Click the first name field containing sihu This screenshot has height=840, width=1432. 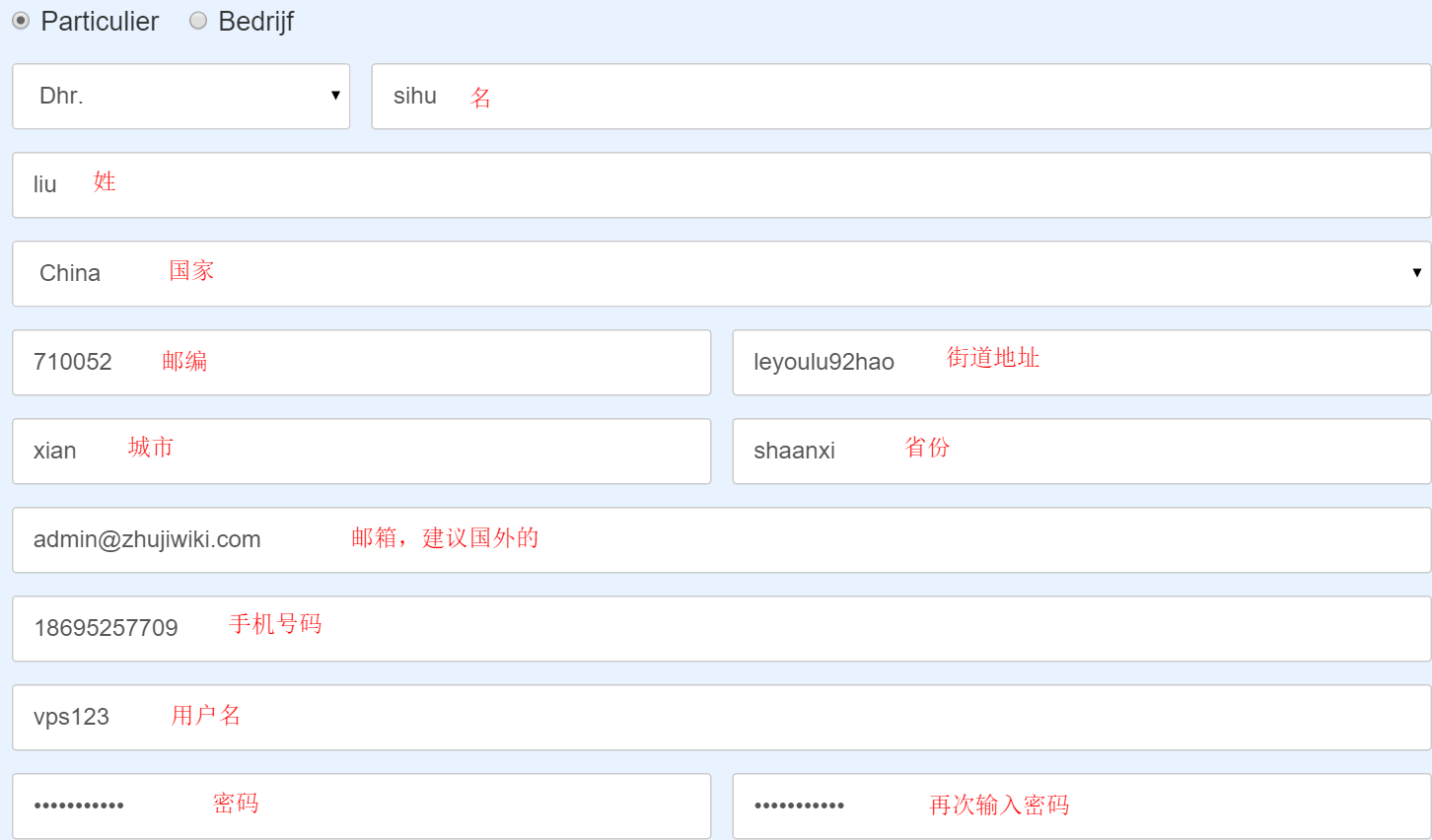901,97
